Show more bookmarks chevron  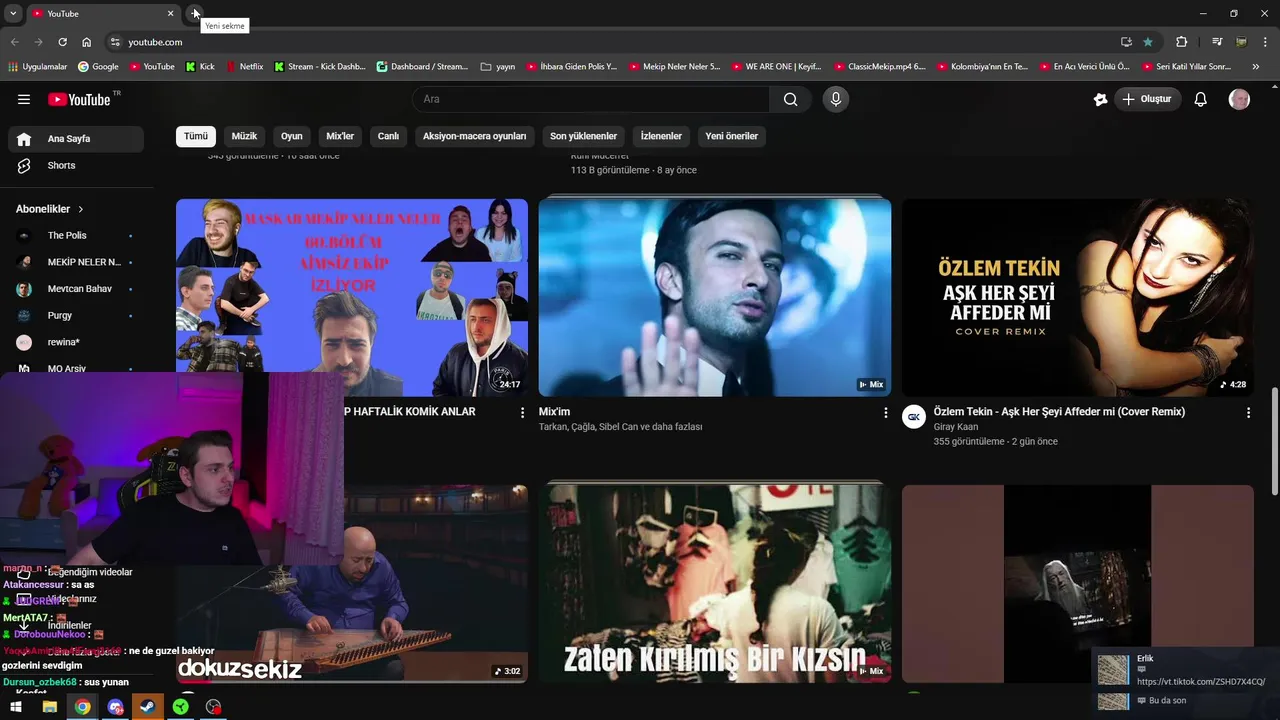(1255, 66)
